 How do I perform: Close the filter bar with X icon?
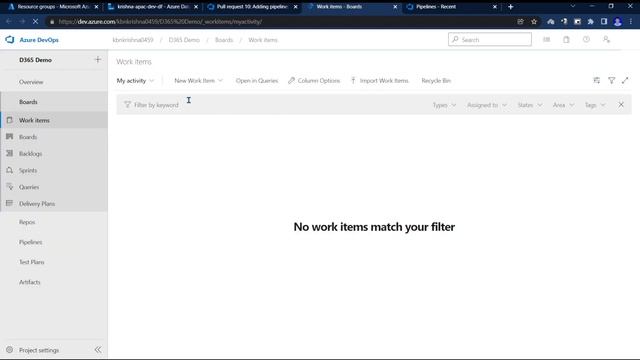pyautogui.click(x=621, y=104)
